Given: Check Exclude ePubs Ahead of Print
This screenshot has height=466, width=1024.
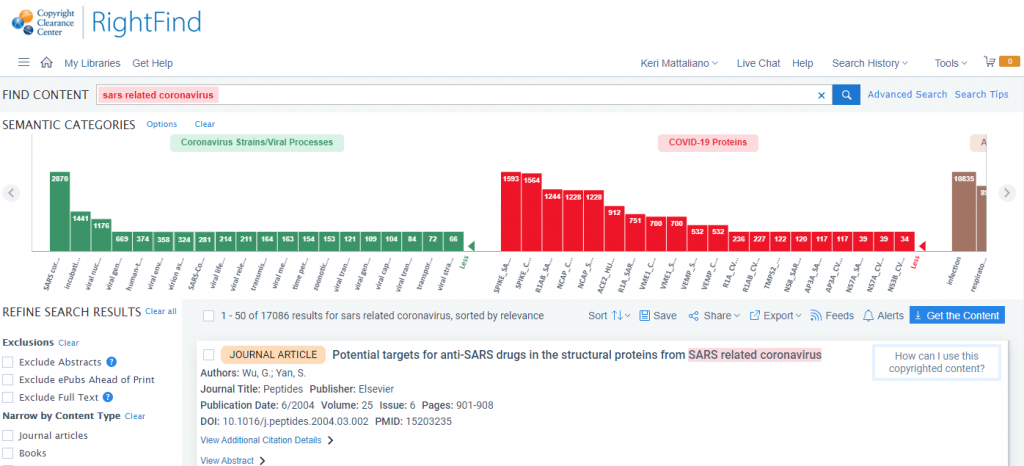Looking at the screenshot, I should tap(8, 380).
